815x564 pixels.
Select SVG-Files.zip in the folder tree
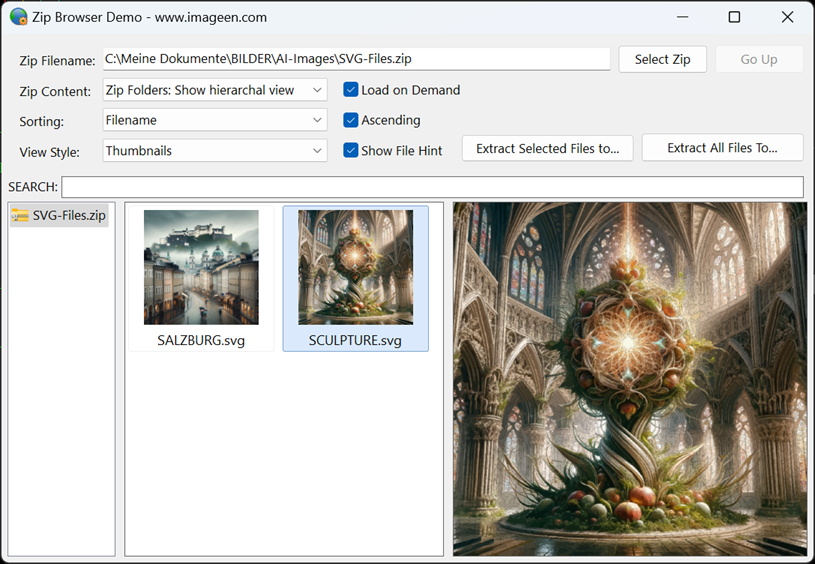59,215
